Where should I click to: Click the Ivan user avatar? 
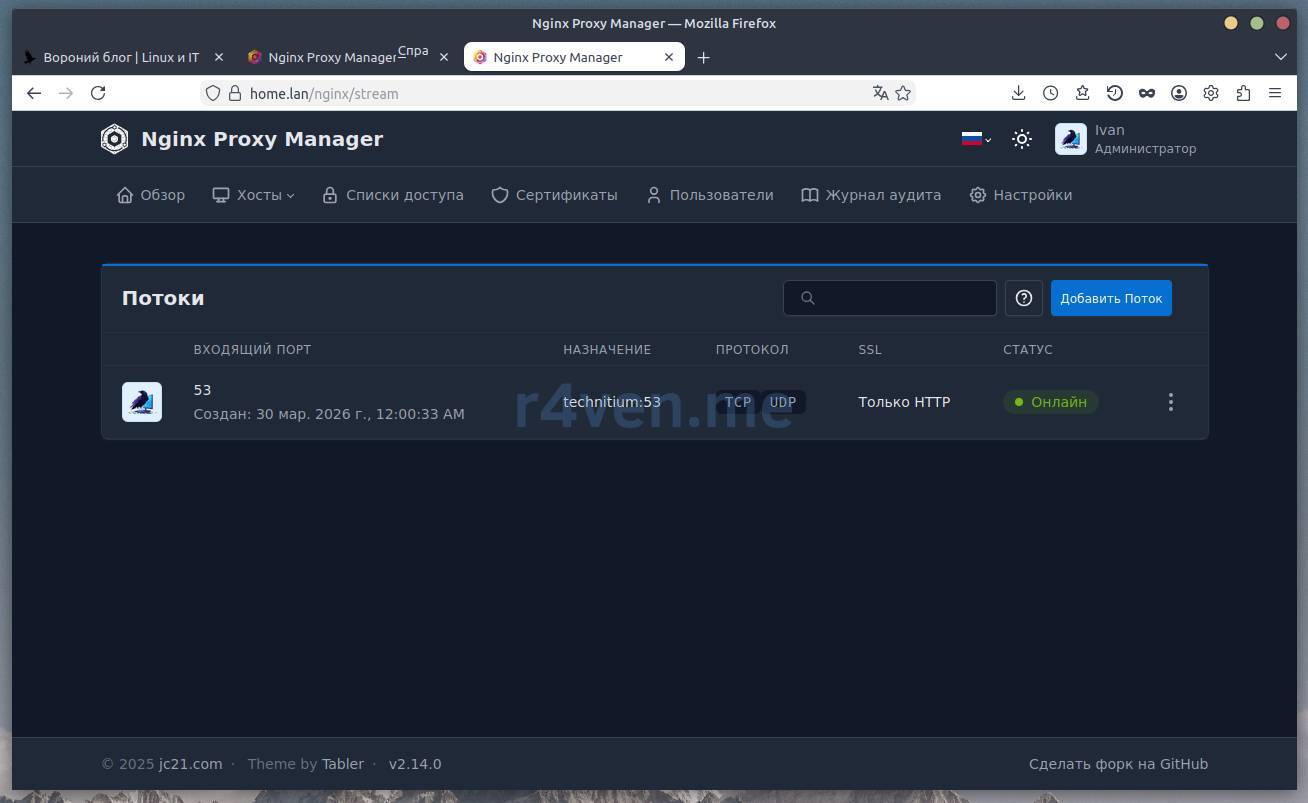tap(1070, 139)
